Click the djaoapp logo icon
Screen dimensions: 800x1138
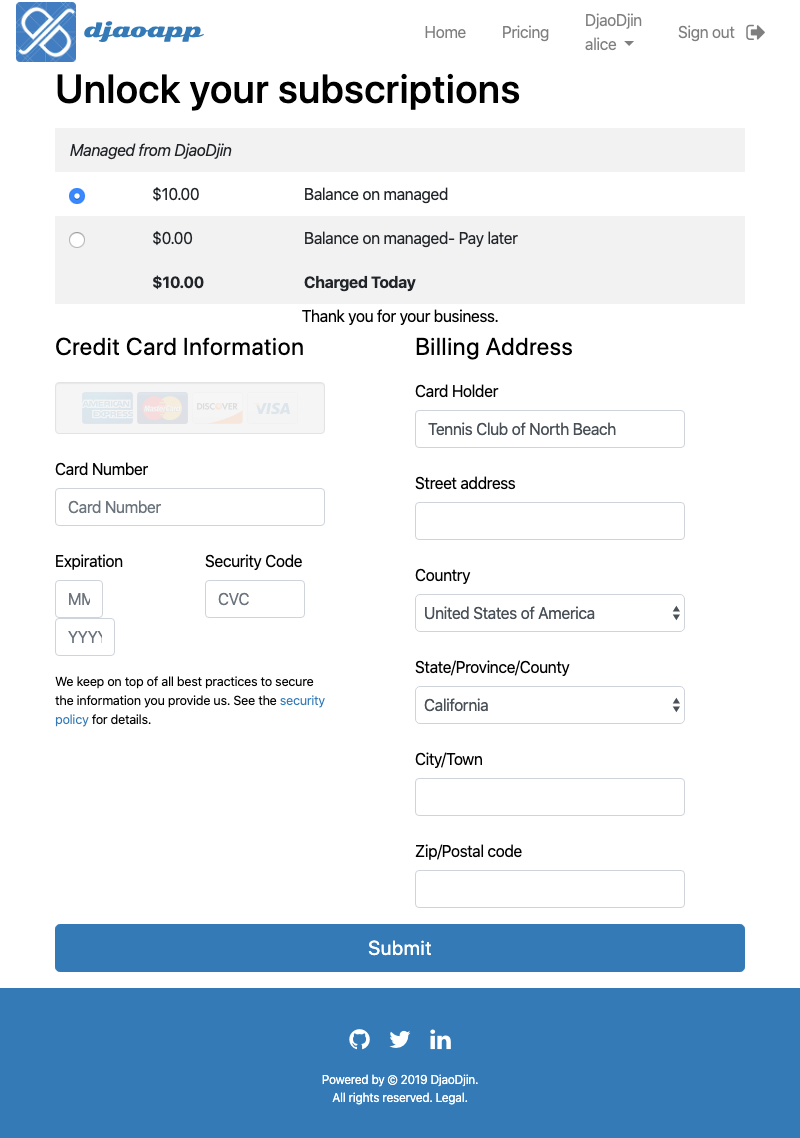point(46,32)
